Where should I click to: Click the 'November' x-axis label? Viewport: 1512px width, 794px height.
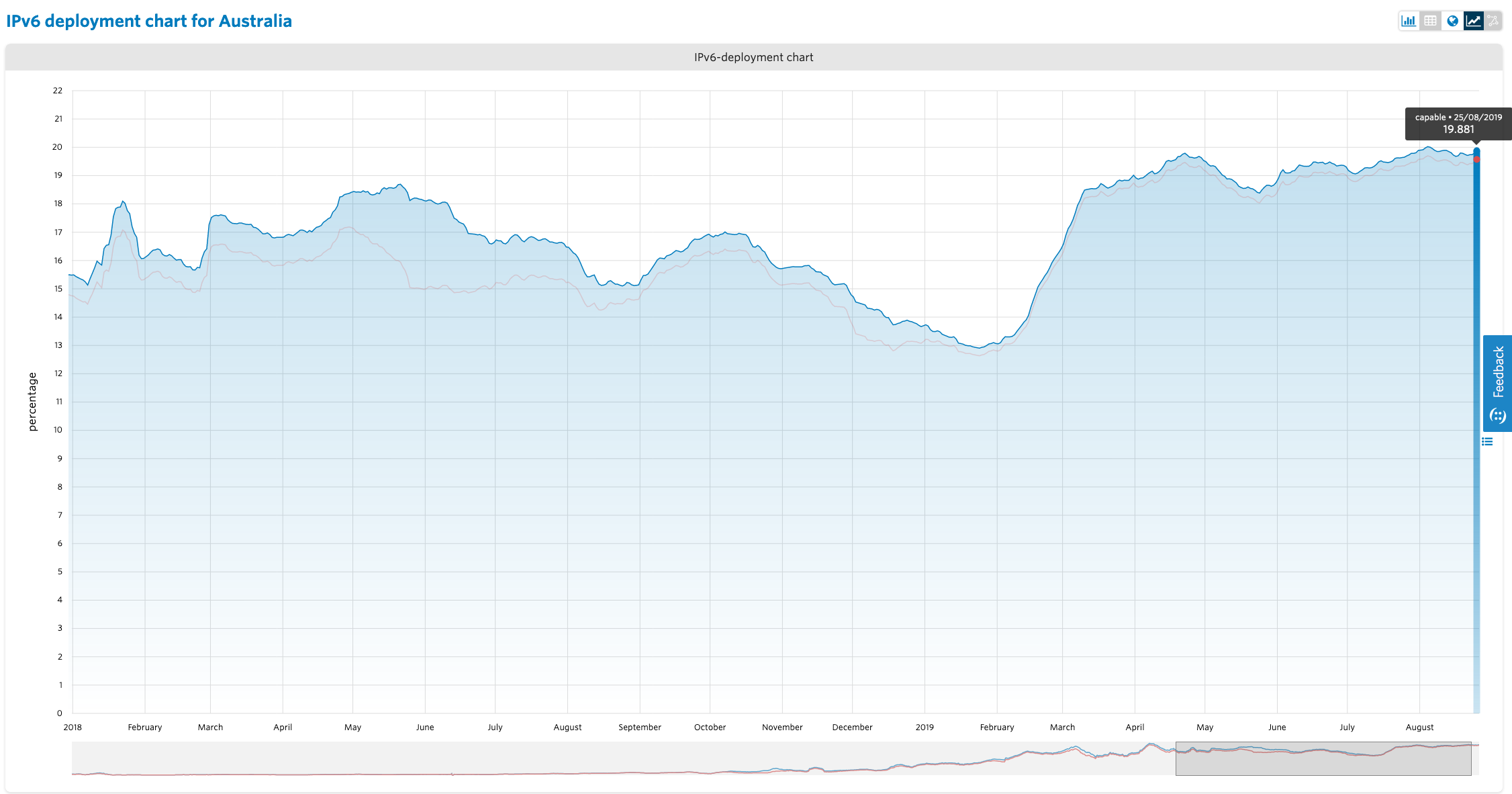(782, 727)
